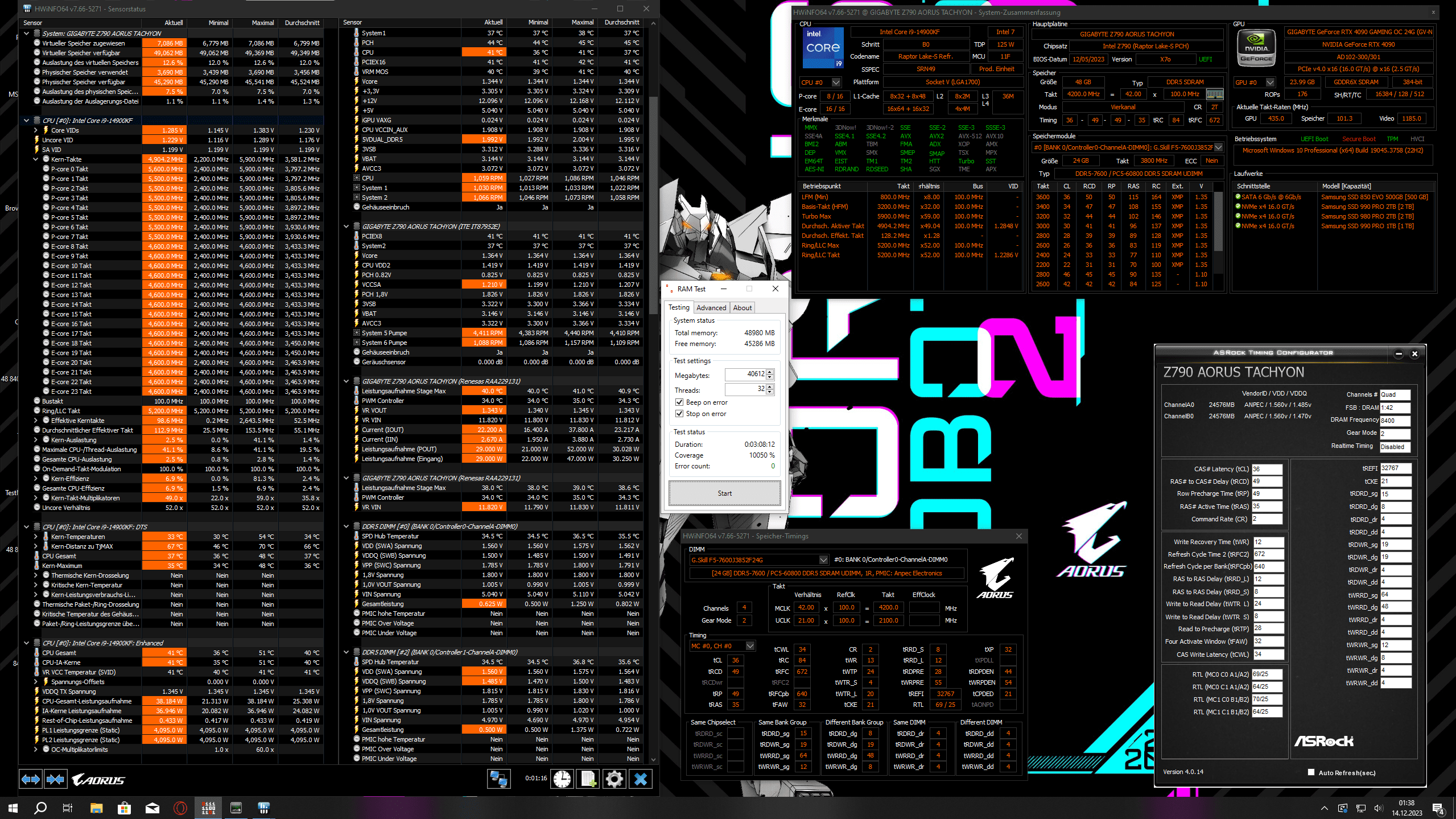The height and width of the screenshot is (819, 1456).
Task: Click the clock reset-timer icon in the sensor toolbar
Action: pyautogui.click(x=562, y=779)
